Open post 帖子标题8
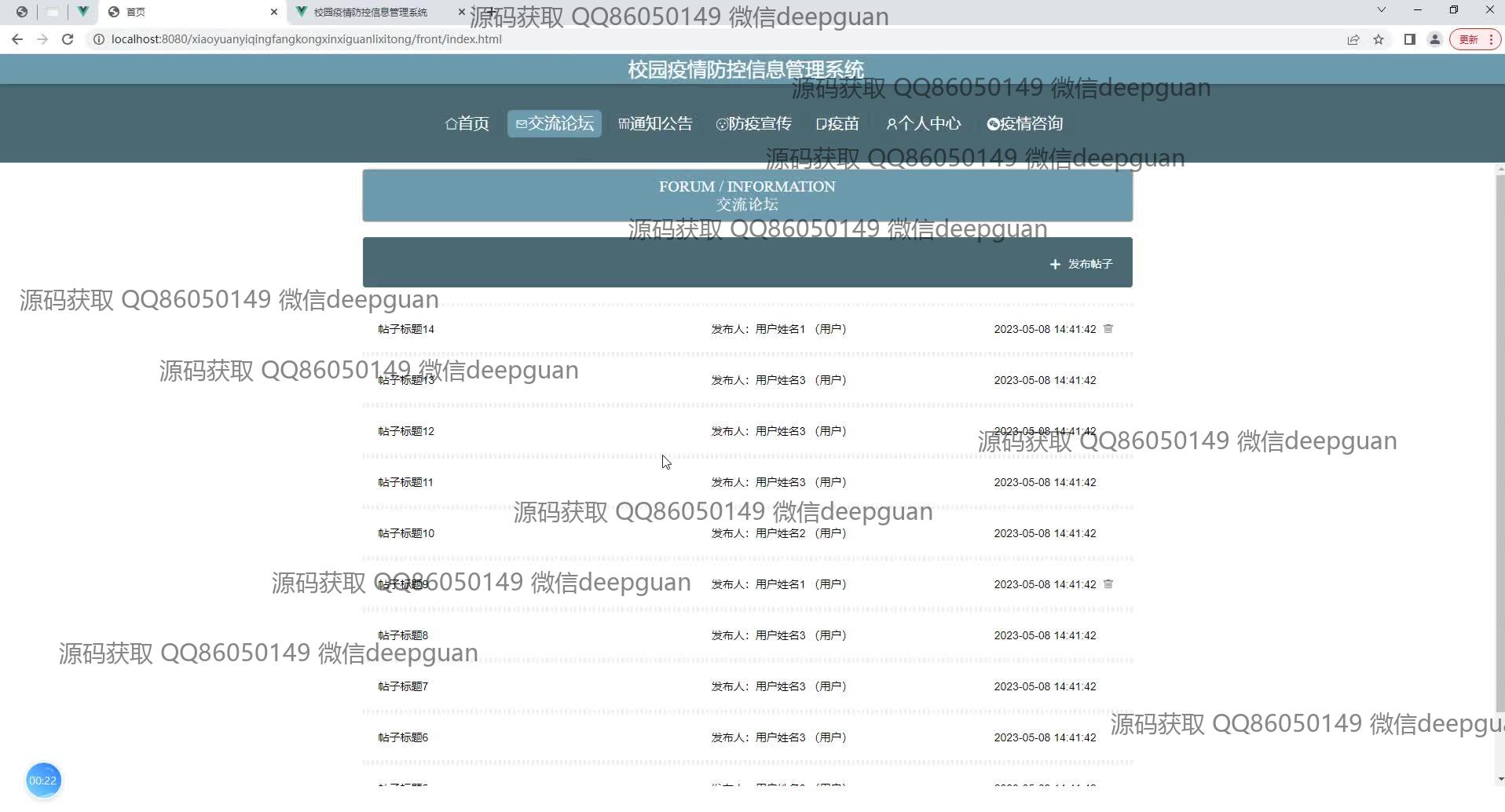This screenshot has height=812, width=1505. pyautogui.click(x=403, y=635)
